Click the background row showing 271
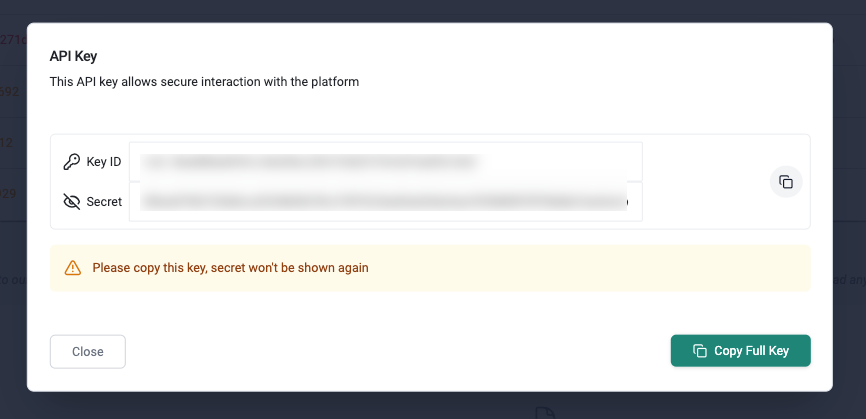866x419 pixels. pyautogui.click(x=13, y=40)
